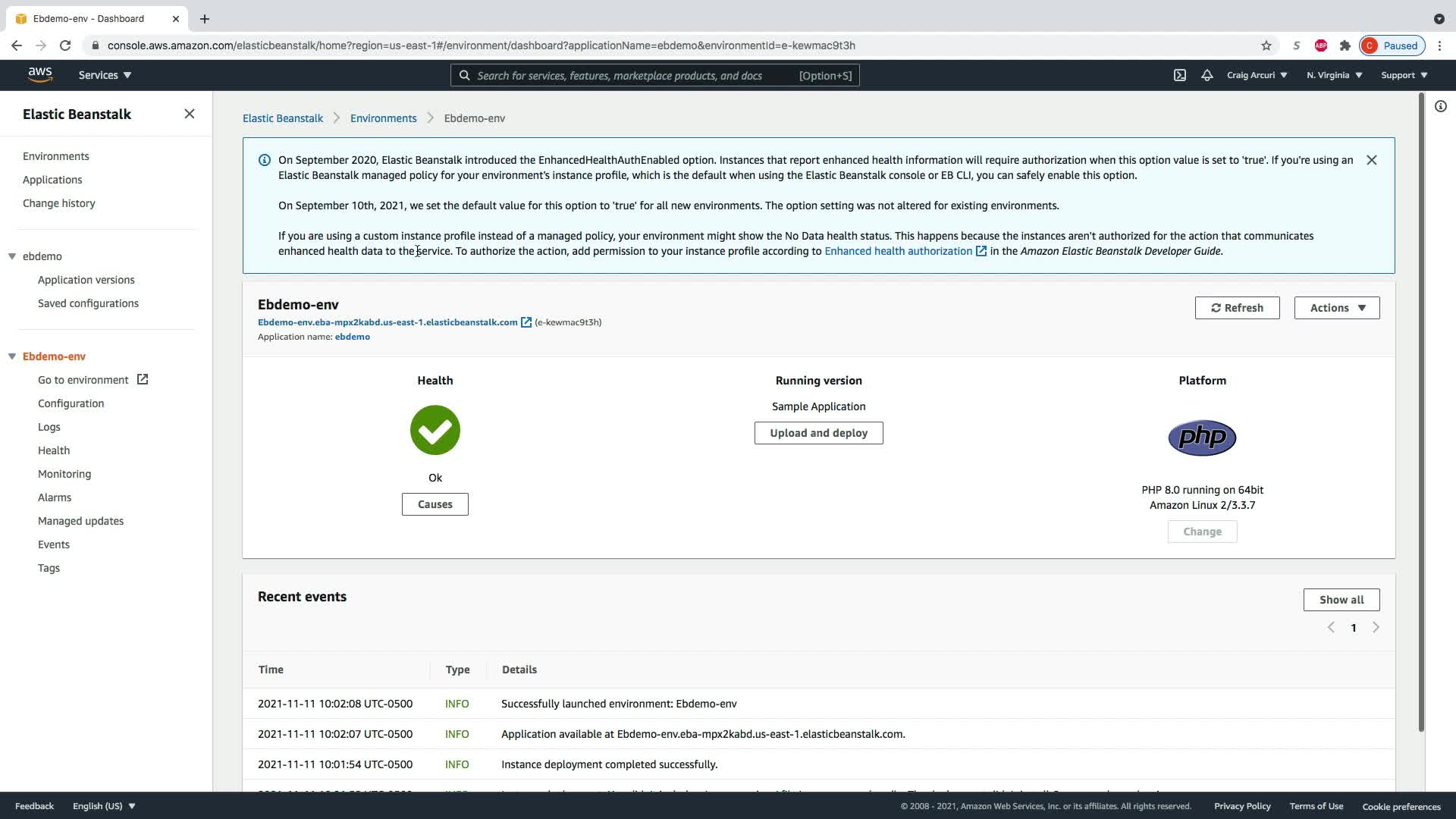The image size is (1456, 819).
Task: Open the Enhanced health authorization link
Action: 898,251
